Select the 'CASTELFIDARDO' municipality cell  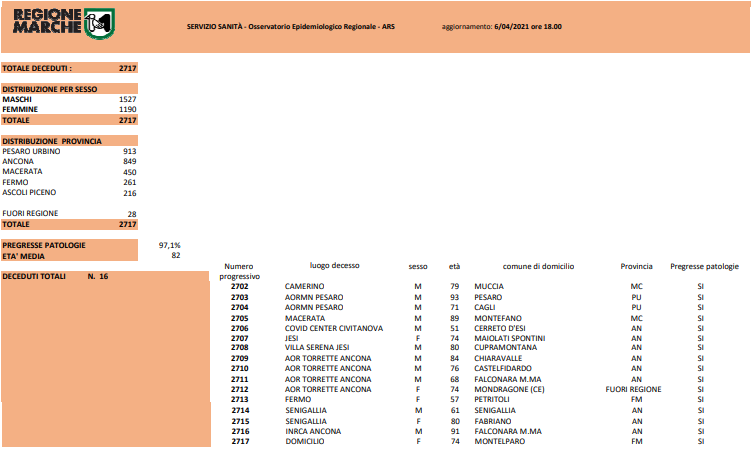pos(503,369)
